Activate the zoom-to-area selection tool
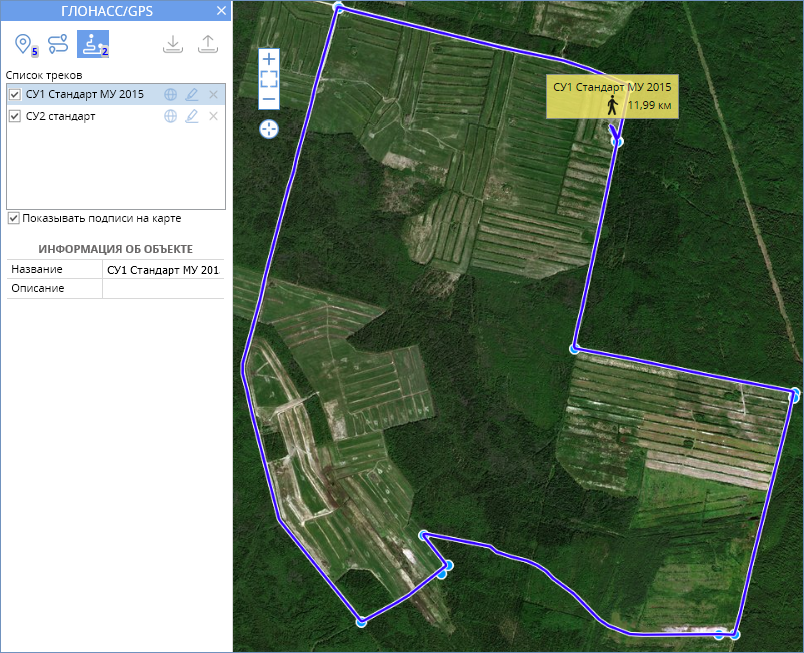This screenshot has height=653, width=804. tap(269, 79)
